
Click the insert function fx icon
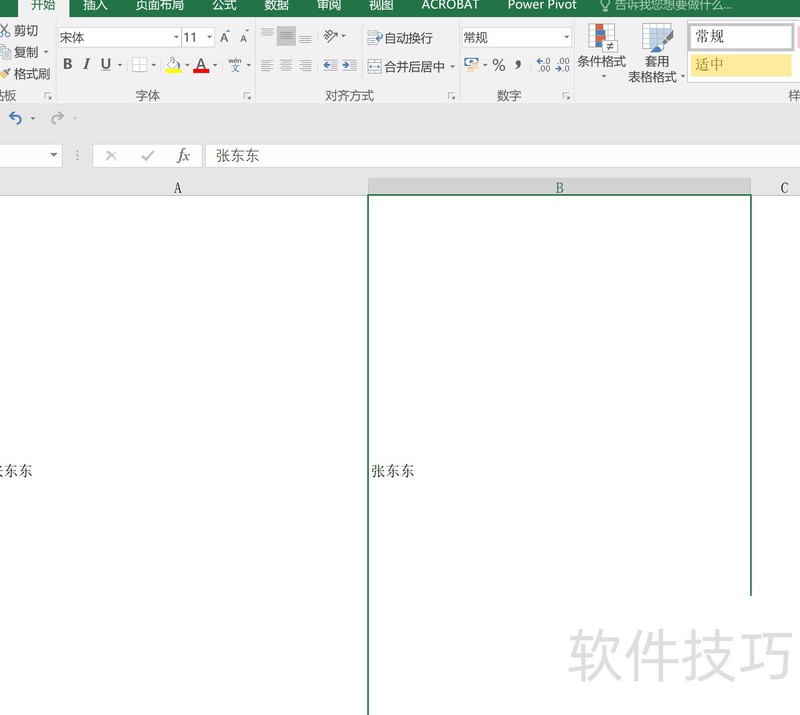(183, 156)
